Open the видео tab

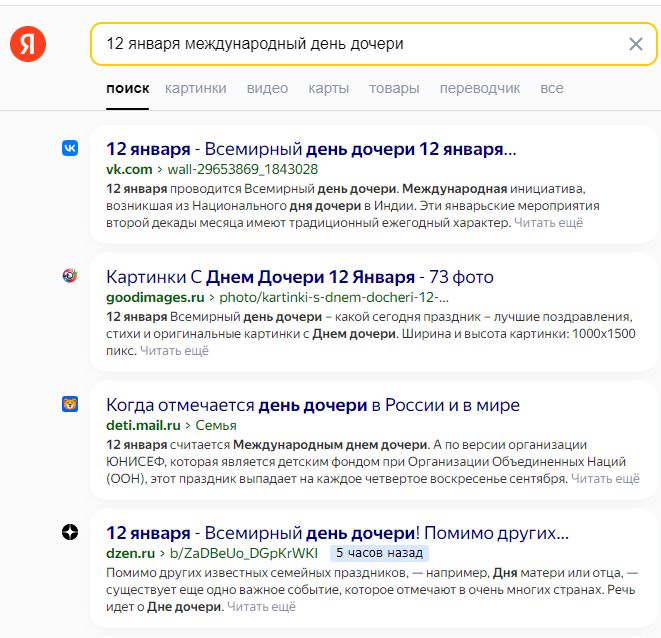[x=267, y=88]
